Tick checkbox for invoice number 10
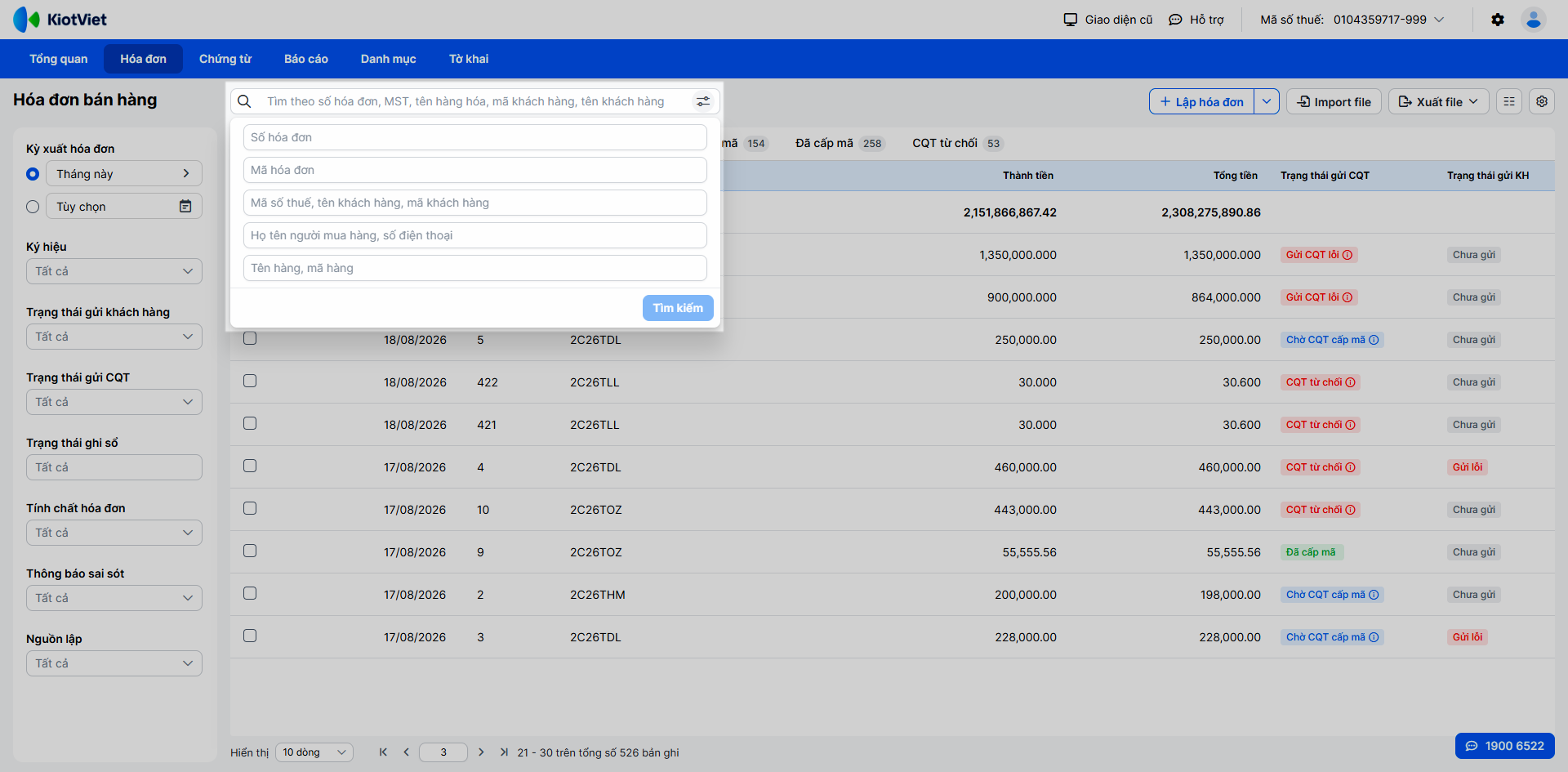 [x=250, y=508]
